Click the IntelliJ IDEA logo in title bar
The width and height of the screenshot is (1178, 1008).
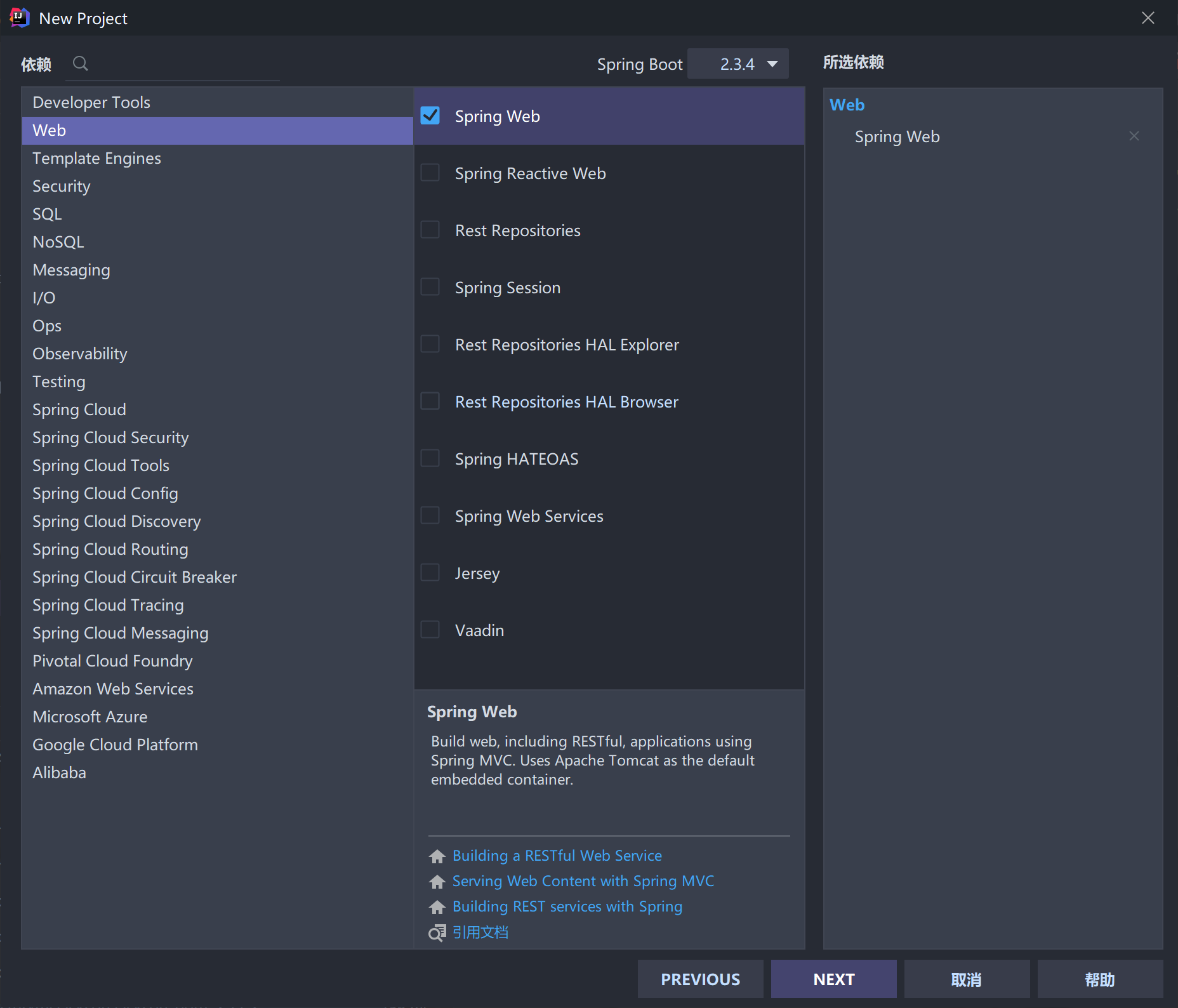click(20, 18)
